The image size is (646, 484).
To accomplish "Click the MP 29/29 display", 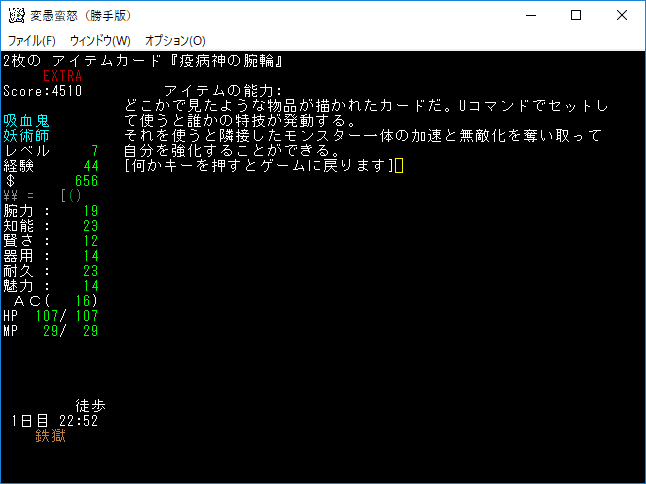I will [x=50, y=331].
